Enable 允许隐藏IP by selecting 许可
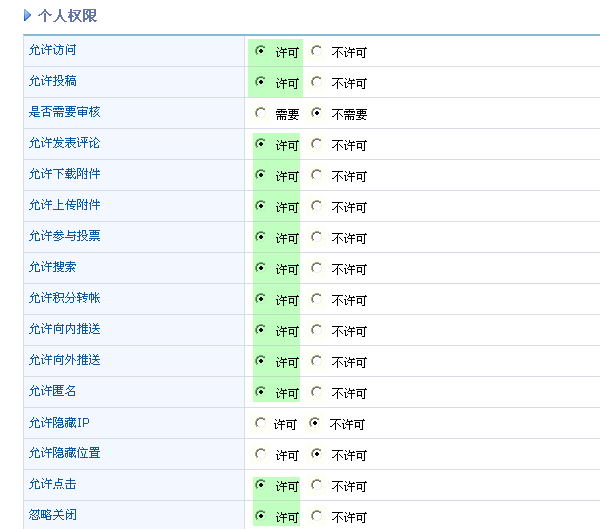 click(x=261, y=422)
